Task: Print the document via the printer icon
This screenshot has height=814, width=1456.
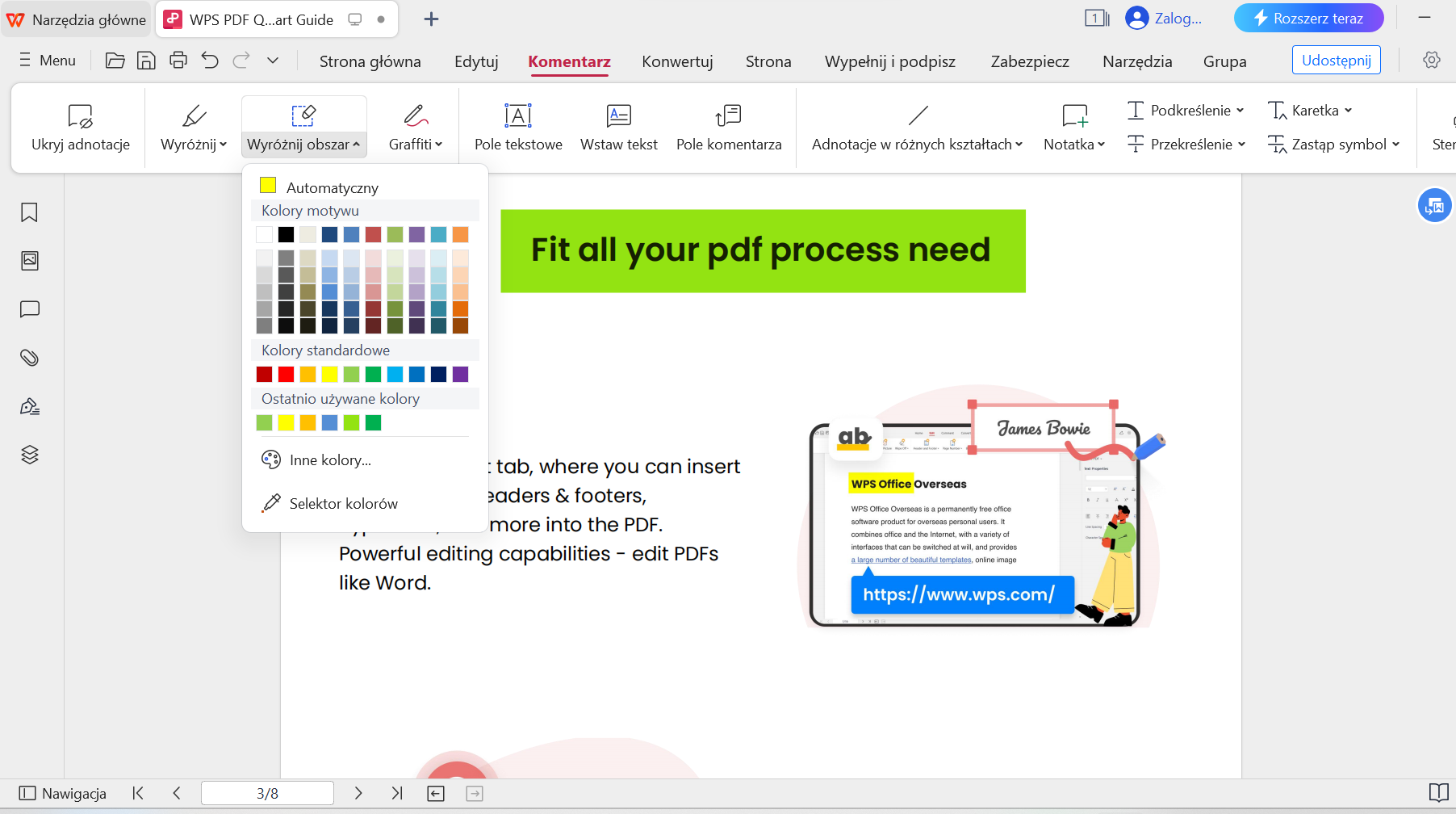Action: click(178, 61)
